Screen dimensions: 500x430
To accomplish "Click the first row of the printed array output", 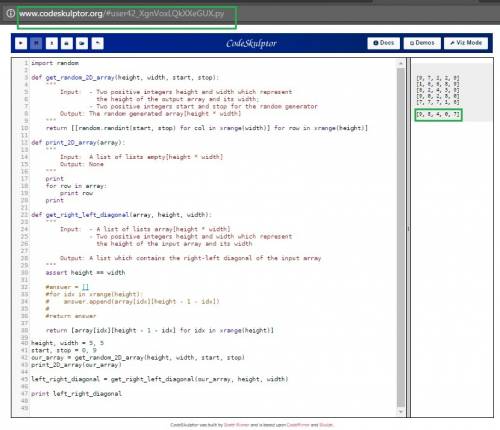I will click(x=438, y=78).
